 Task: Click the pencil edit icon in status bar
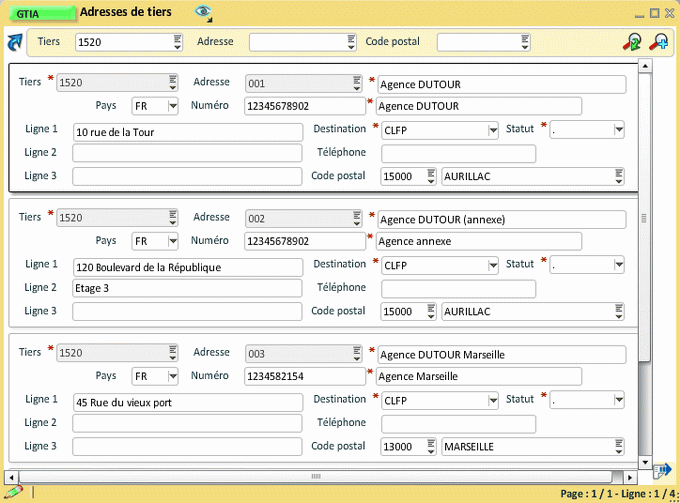pyautogui.click(x=13, y=493)
